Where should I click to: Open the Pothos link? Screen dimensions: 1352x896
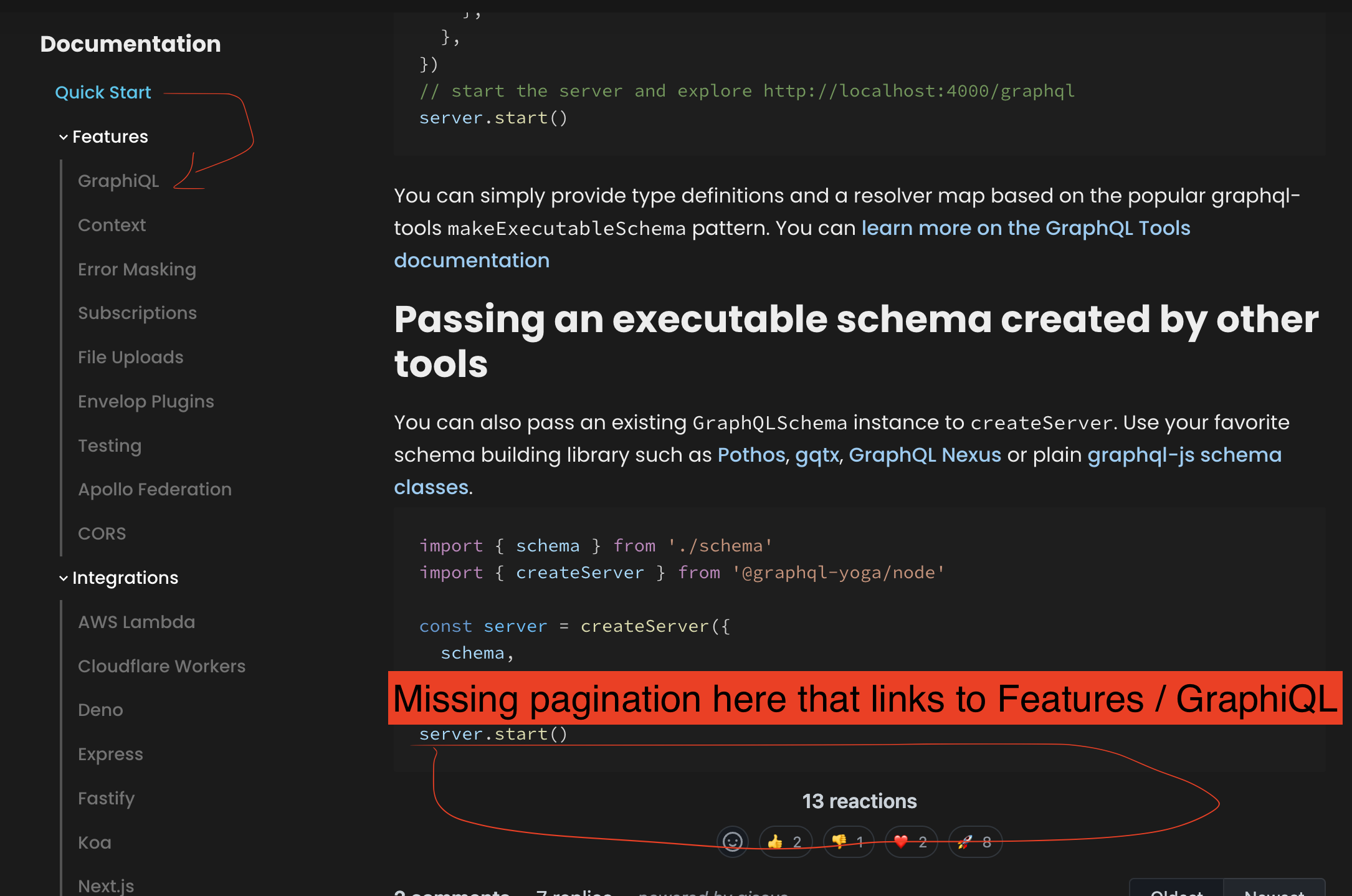(751, 455)
